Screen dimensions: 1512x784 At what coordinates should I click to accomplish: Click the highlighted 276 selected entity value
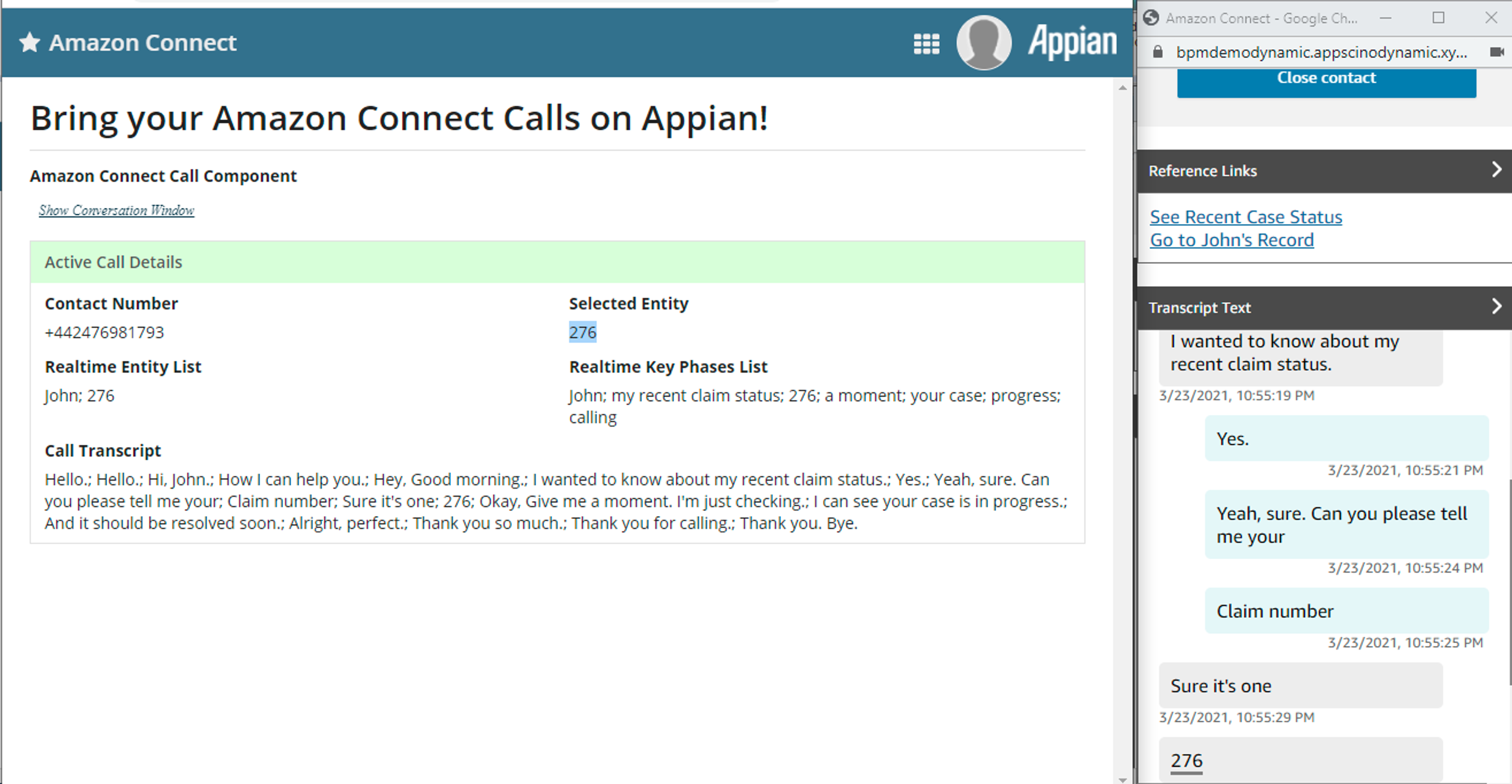pyautogui.click(x=582, y=332)
